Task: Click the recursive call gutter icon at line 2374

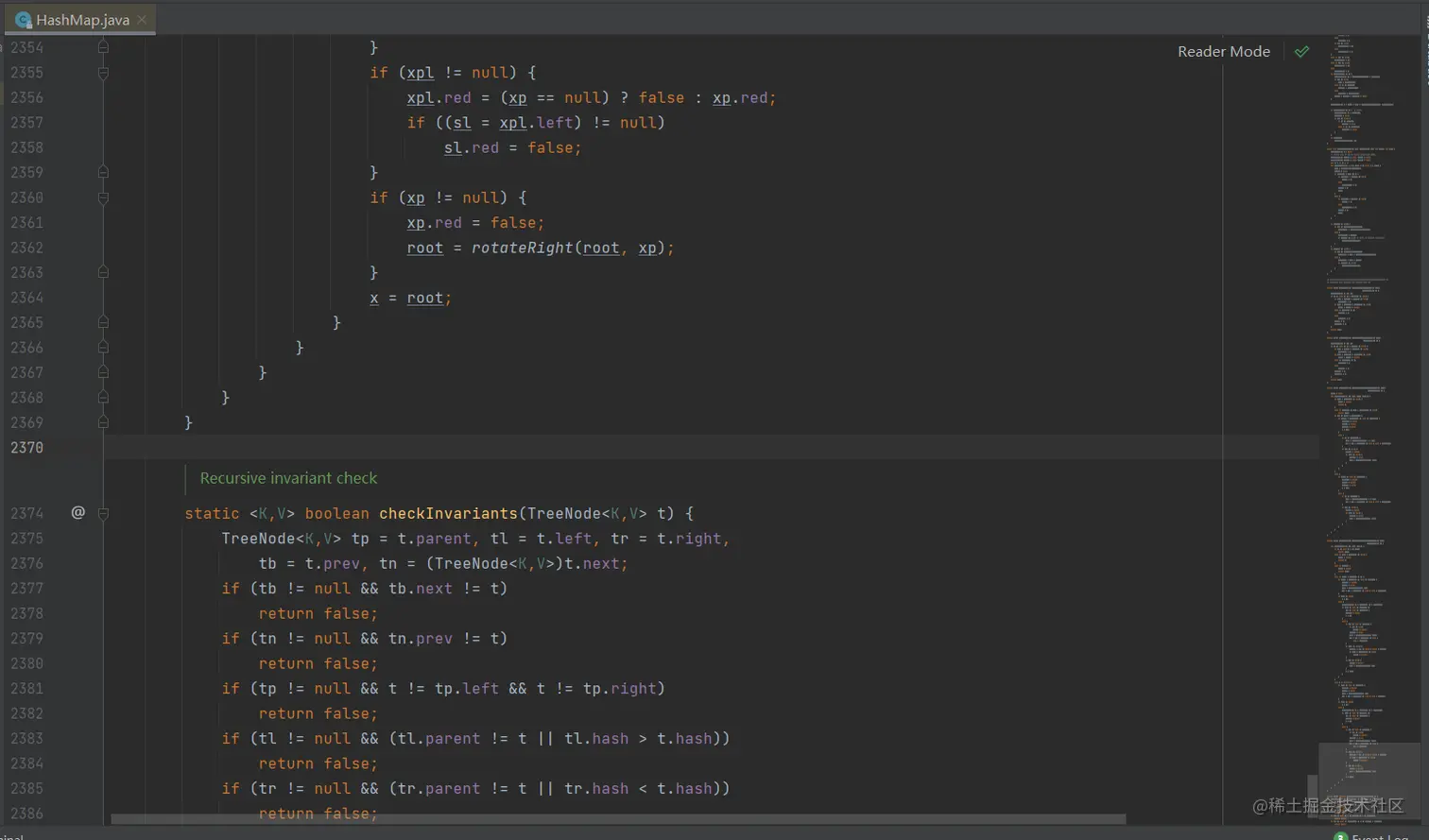Action: point(78,513)
